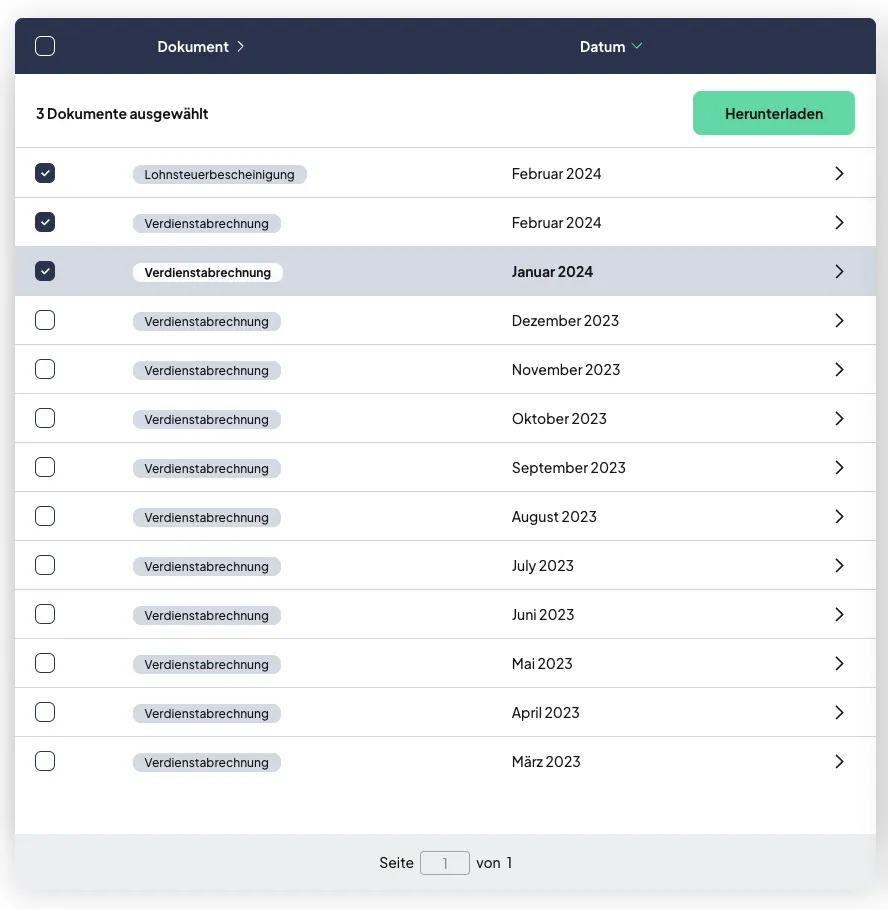Click chevron icon for November 2023 row
This screenshot has height=909, width=888.
[x=839, y=370]
